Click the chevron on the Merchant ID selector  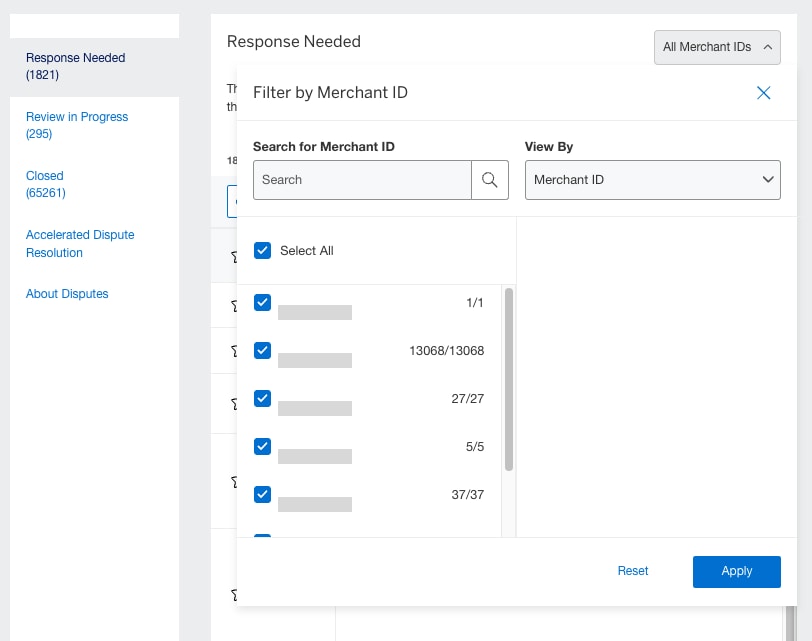(x=767, y=180)
